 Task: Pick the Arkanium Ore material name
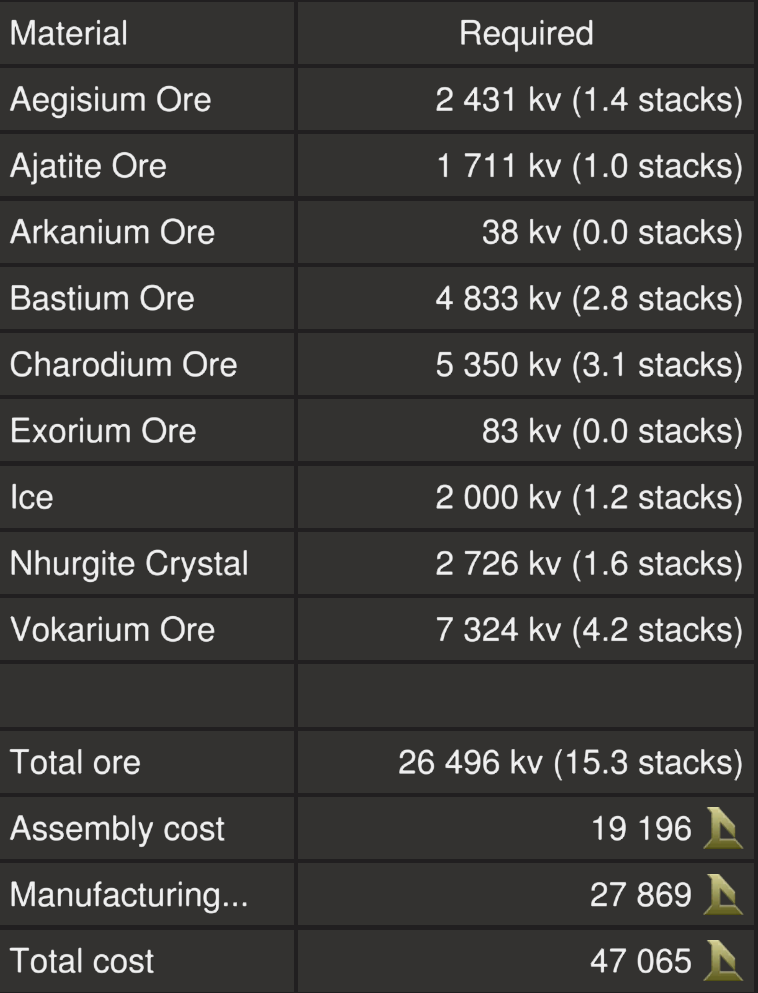click(x=112, y=232)
